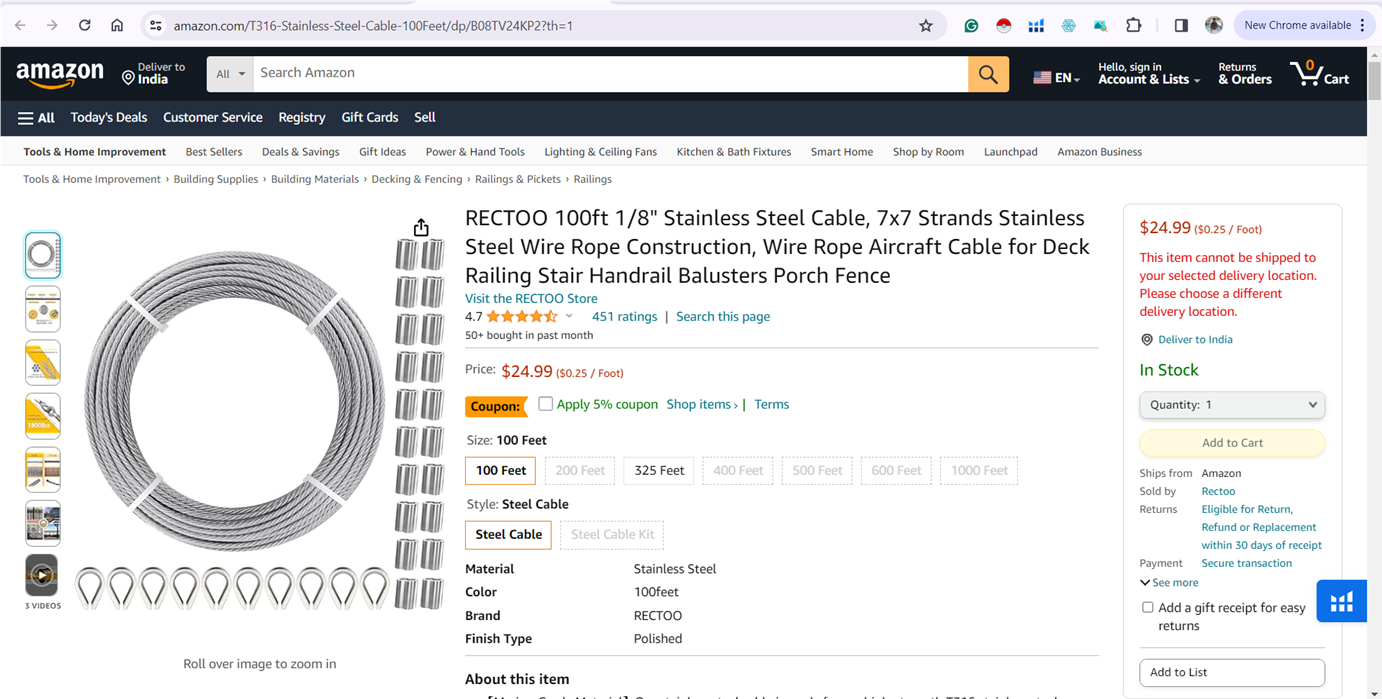Open Power & Hand Tools subnav tab
Screen dimensions: 1382x699
(x=475, y=152)
